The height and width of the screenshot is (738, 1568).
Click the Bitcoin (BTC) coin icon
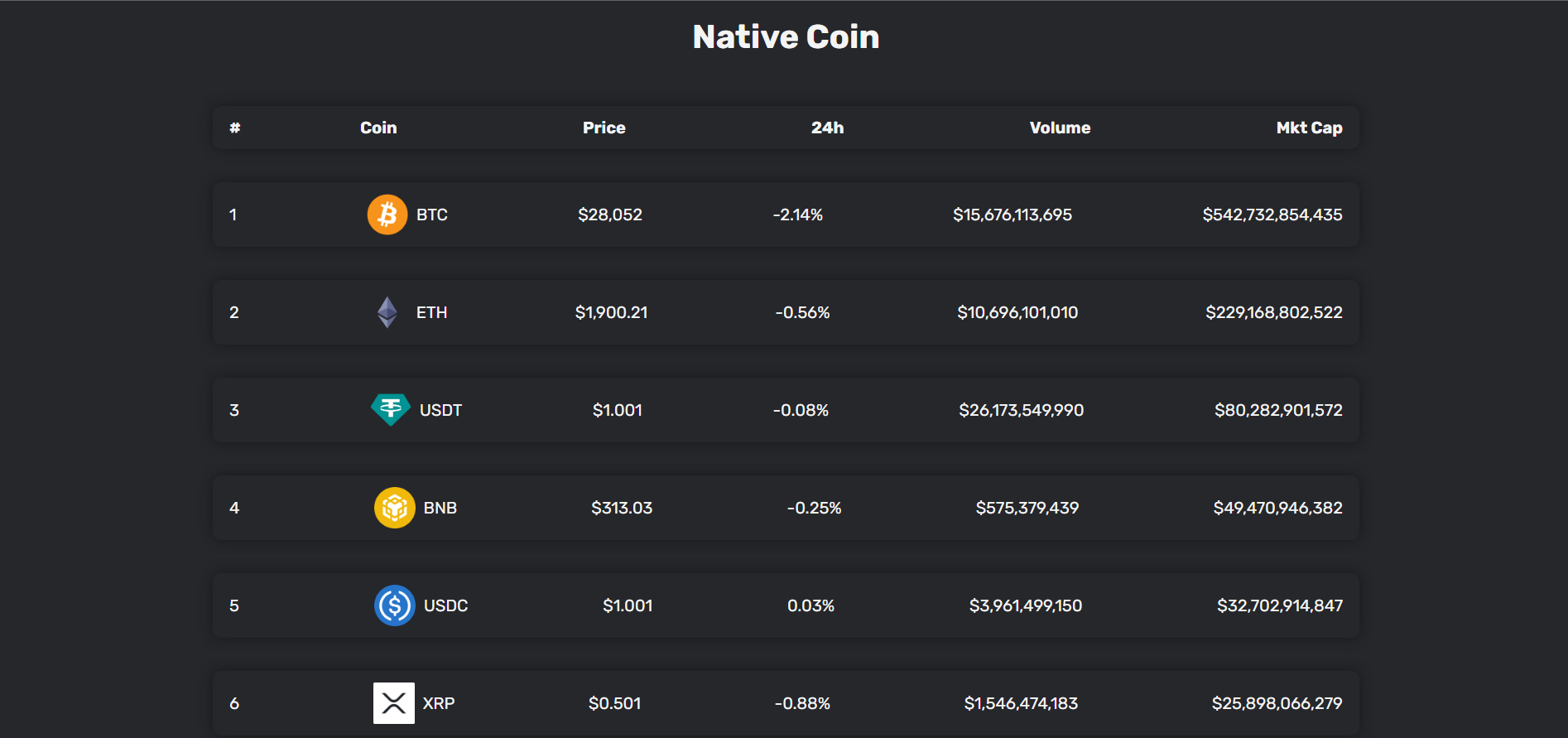[387, 214]
